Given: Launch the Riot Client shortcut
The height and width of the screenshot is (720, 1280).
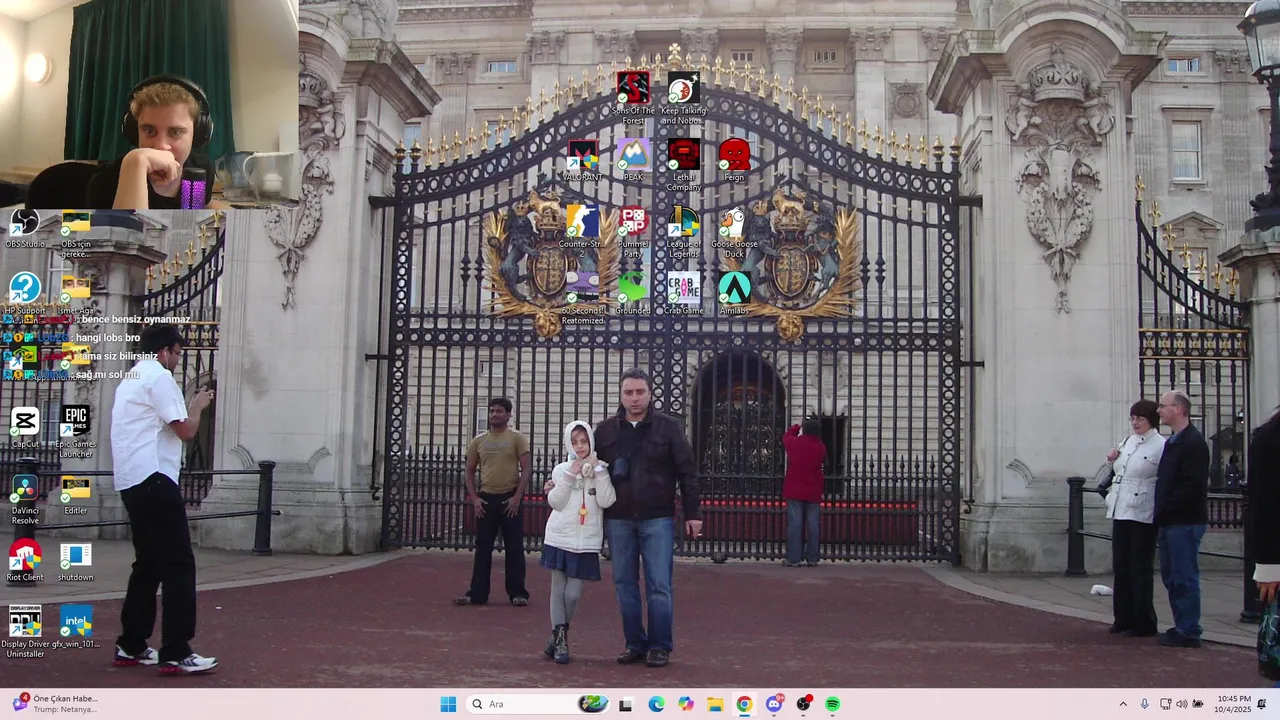Looking at the screenshot, I should tap(25, 560).
